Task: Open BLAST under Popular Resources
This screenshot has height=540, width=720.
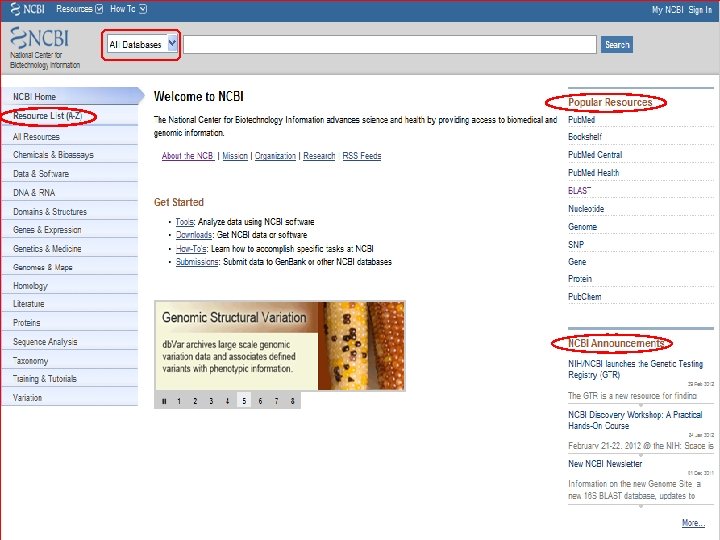Action: (579, 191)
